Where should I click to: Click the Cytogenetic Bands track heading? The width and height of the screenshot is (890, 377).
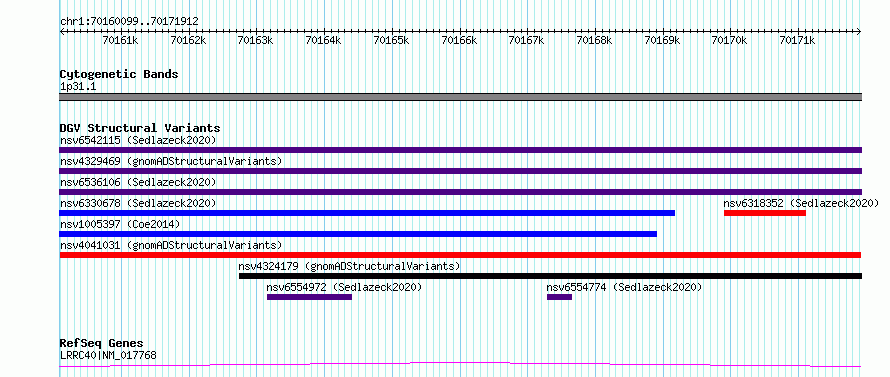coord(119,74)
